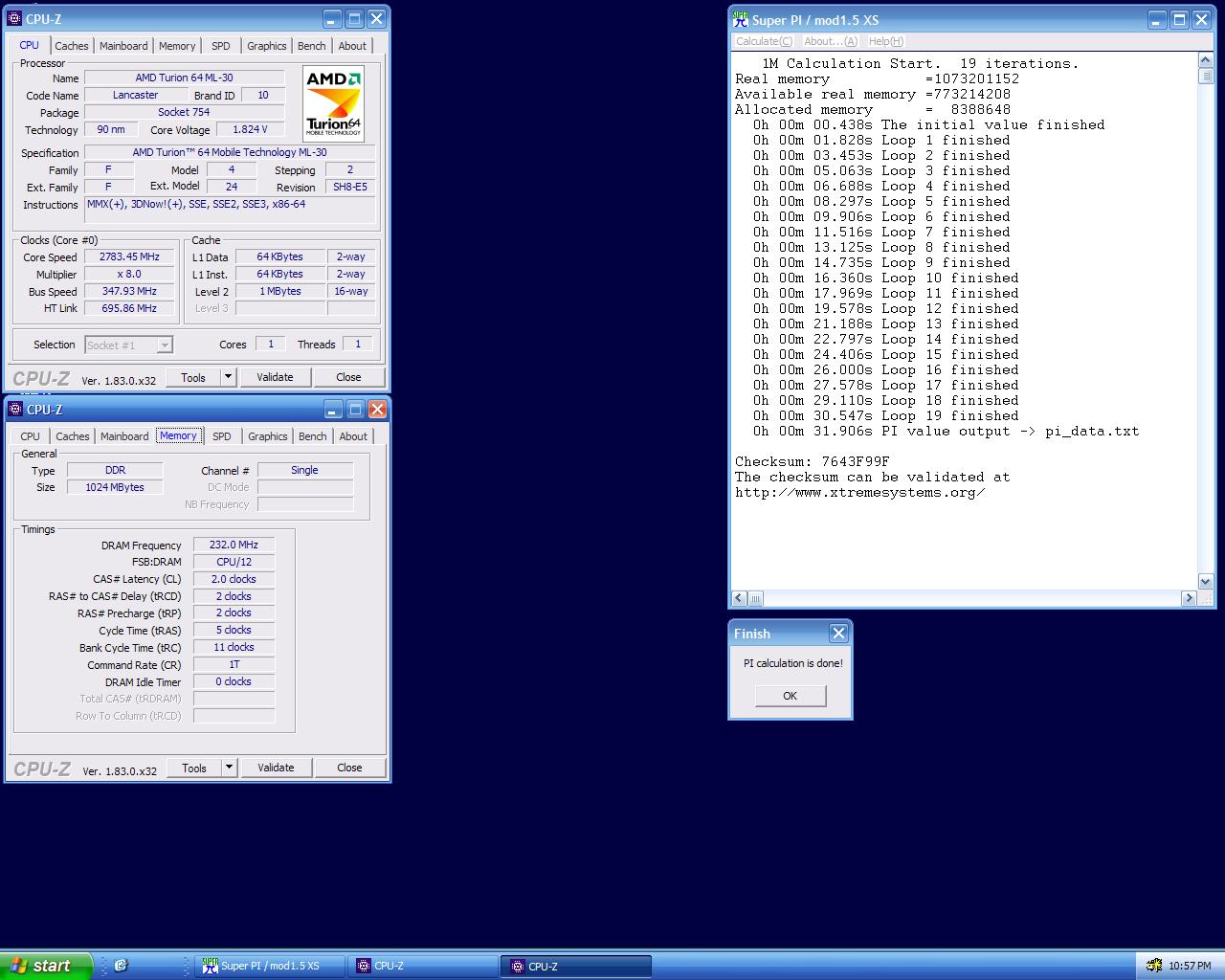This screenshot has width=1225, height=980.
Task: Open Bench tab in top CPU-Z window
Action: tap(311, 46)
